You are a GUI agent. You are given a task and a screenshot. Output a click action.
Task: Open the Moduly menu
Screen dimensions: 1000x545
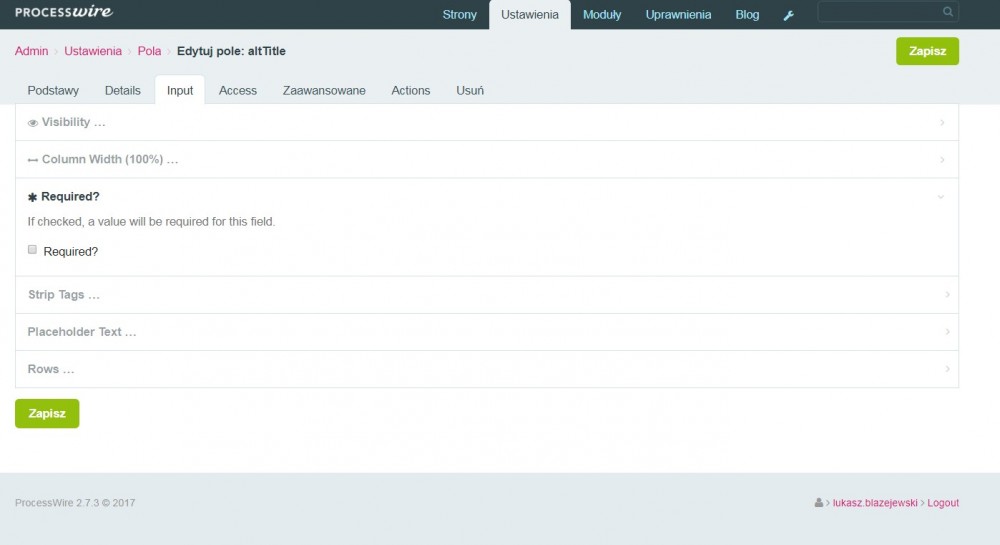pyautogui.click(x=602, y=15)
